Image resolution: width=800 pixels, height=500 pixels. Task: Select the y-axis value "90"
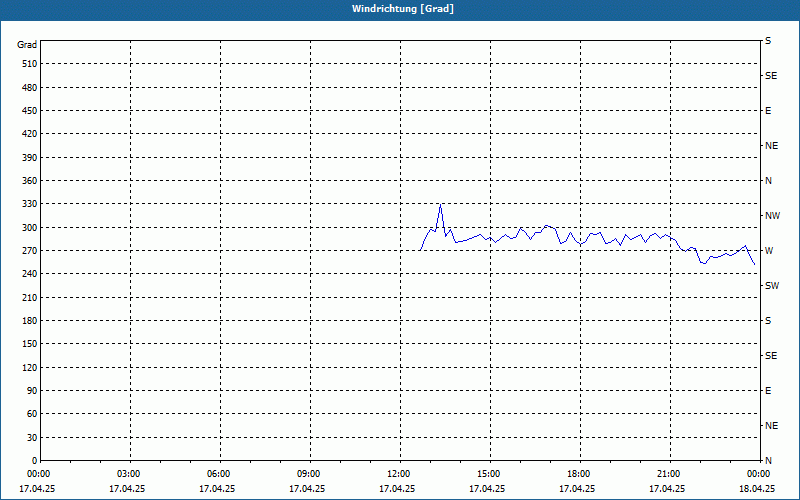coord(32,391)
